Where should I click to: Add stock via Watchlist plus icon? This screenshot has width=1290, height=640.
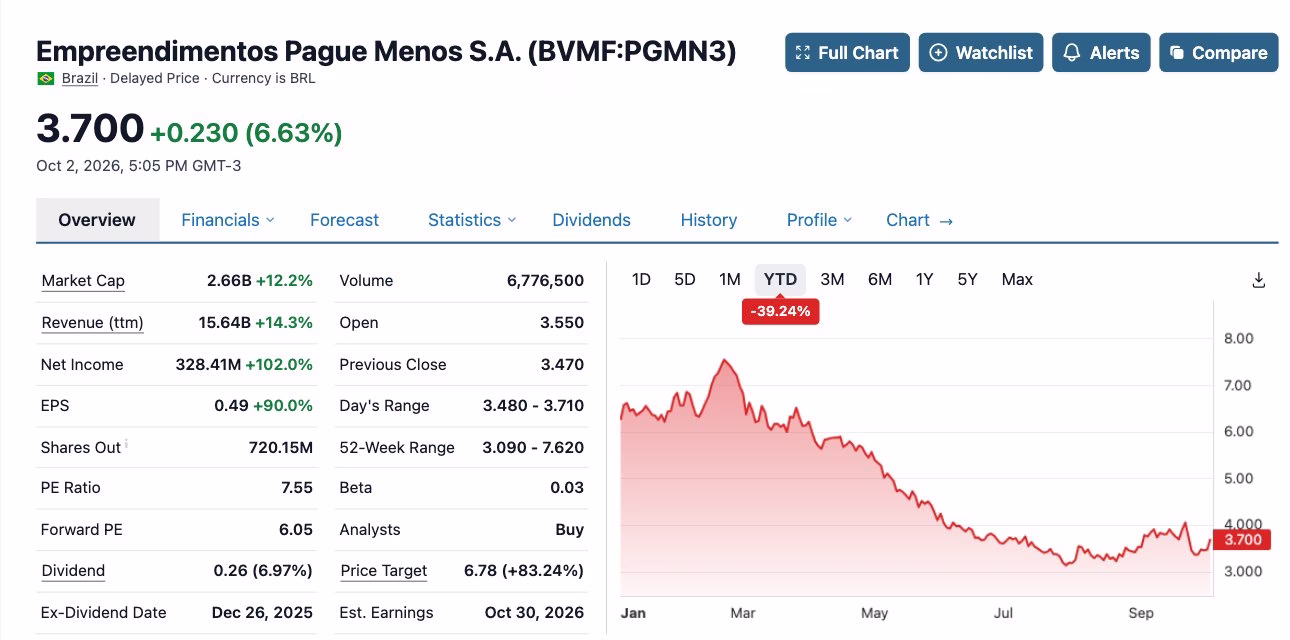coord(981,53)
